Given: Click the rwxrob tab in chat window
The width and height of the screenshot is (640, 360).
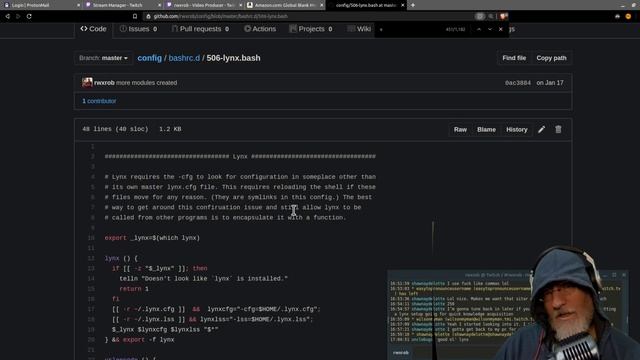Looking at the screenshot, I should coord(400,353).
